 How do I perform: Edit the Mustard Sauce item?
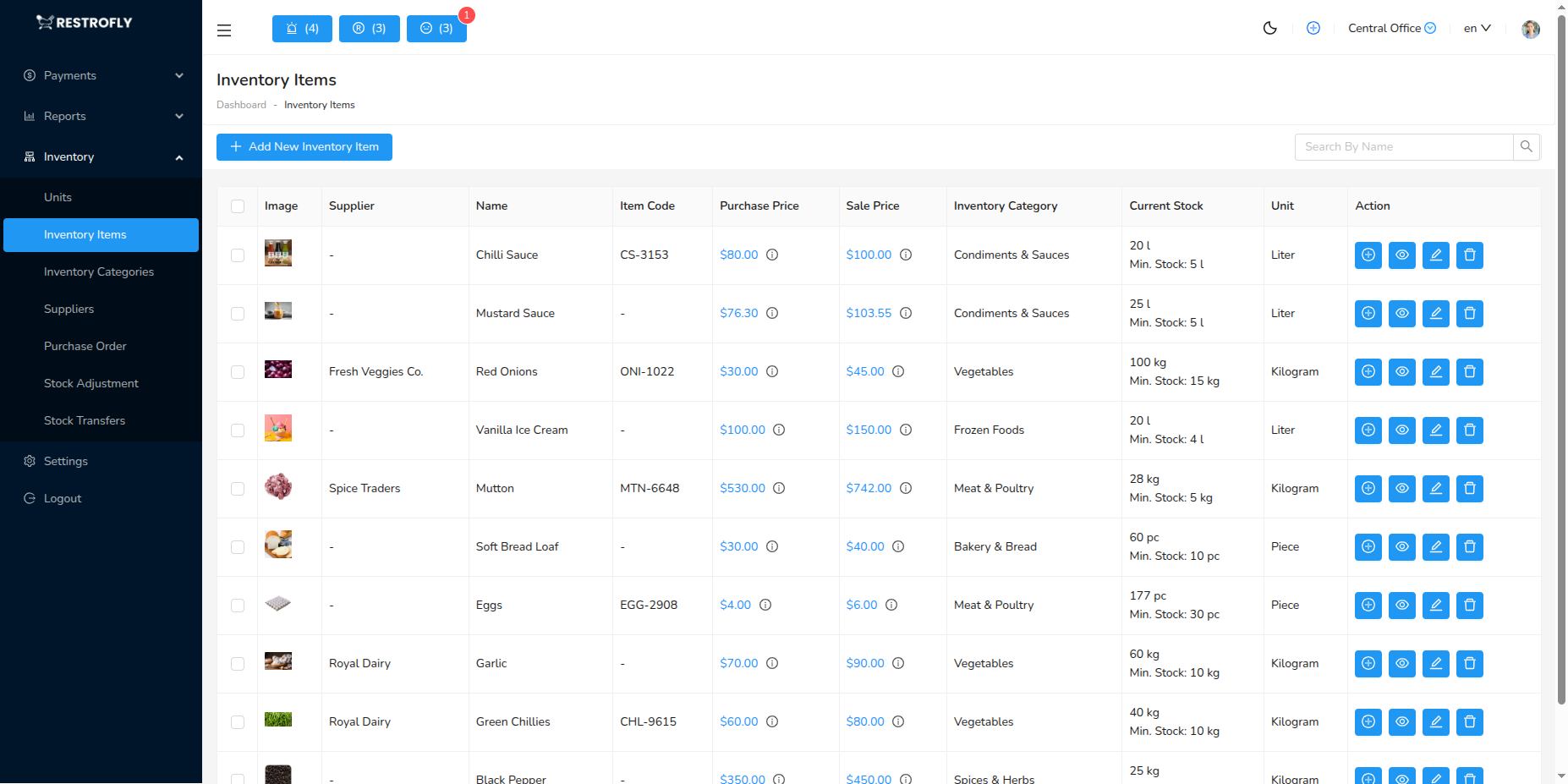click(x=1435, y=314)
